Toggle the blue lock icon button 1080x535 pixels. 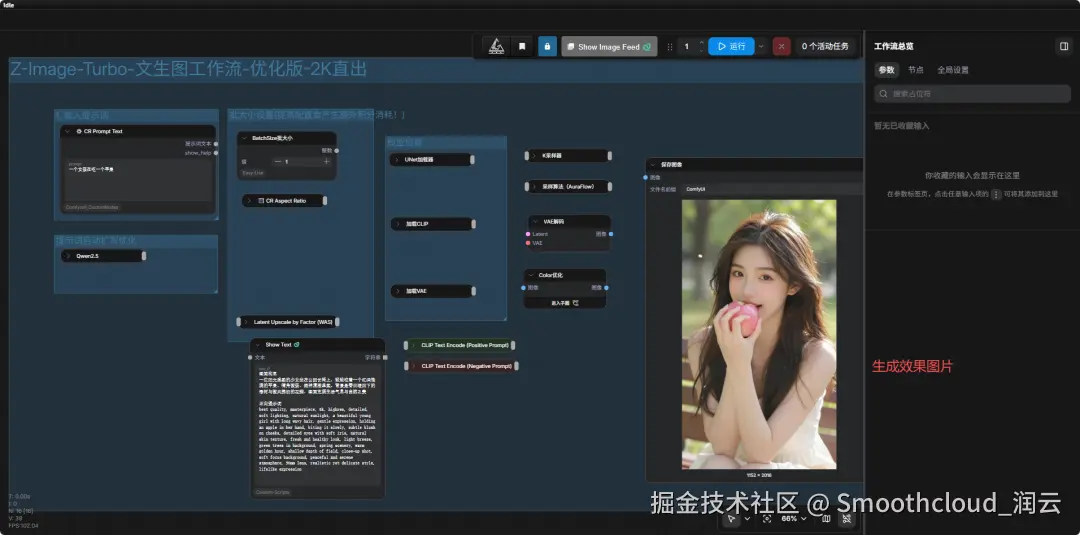[x=547, y=46]
